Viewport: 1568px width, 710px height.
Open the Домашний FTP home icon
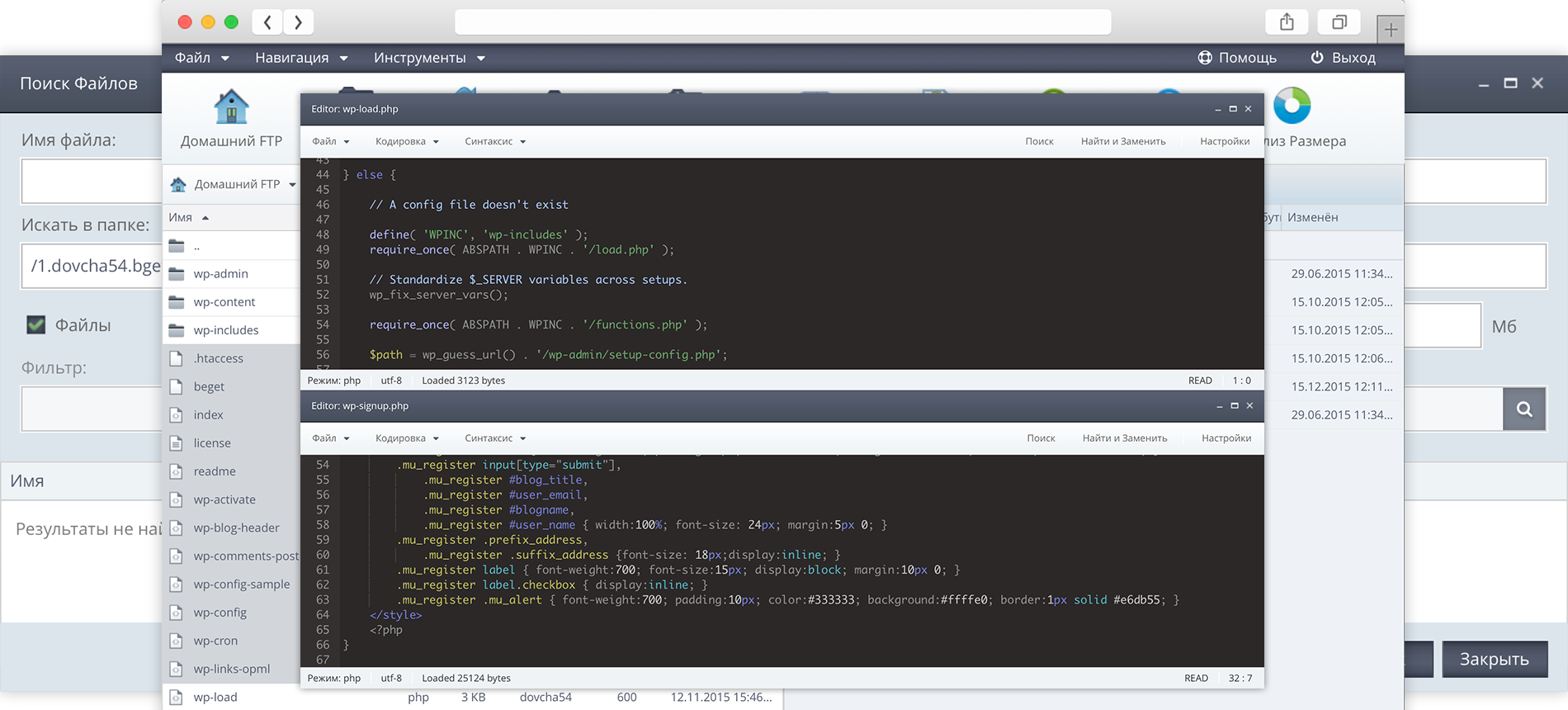pos(231,106)
